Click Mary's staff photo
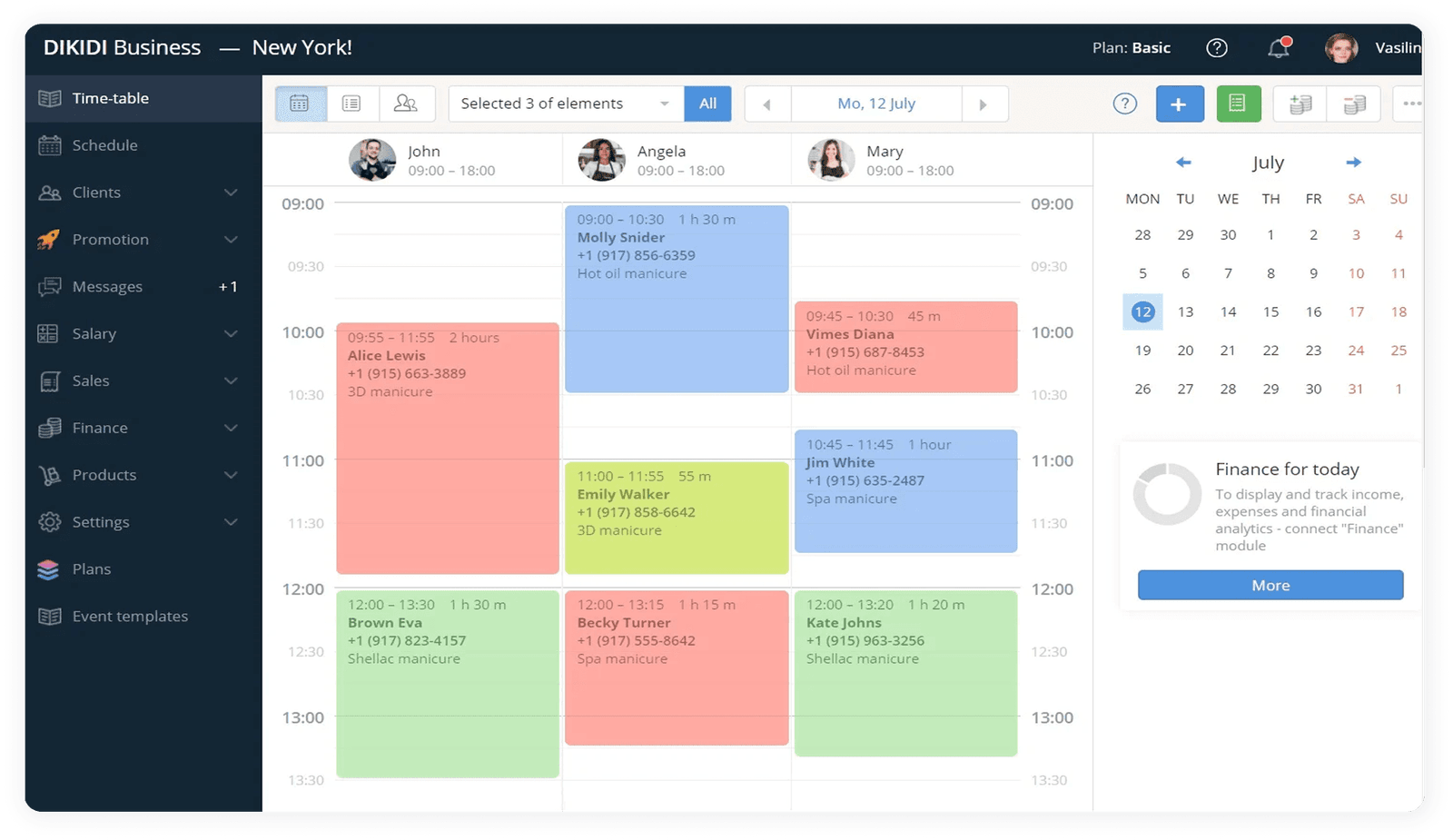This screenshot has height=840, width=1453. [831, 161]
